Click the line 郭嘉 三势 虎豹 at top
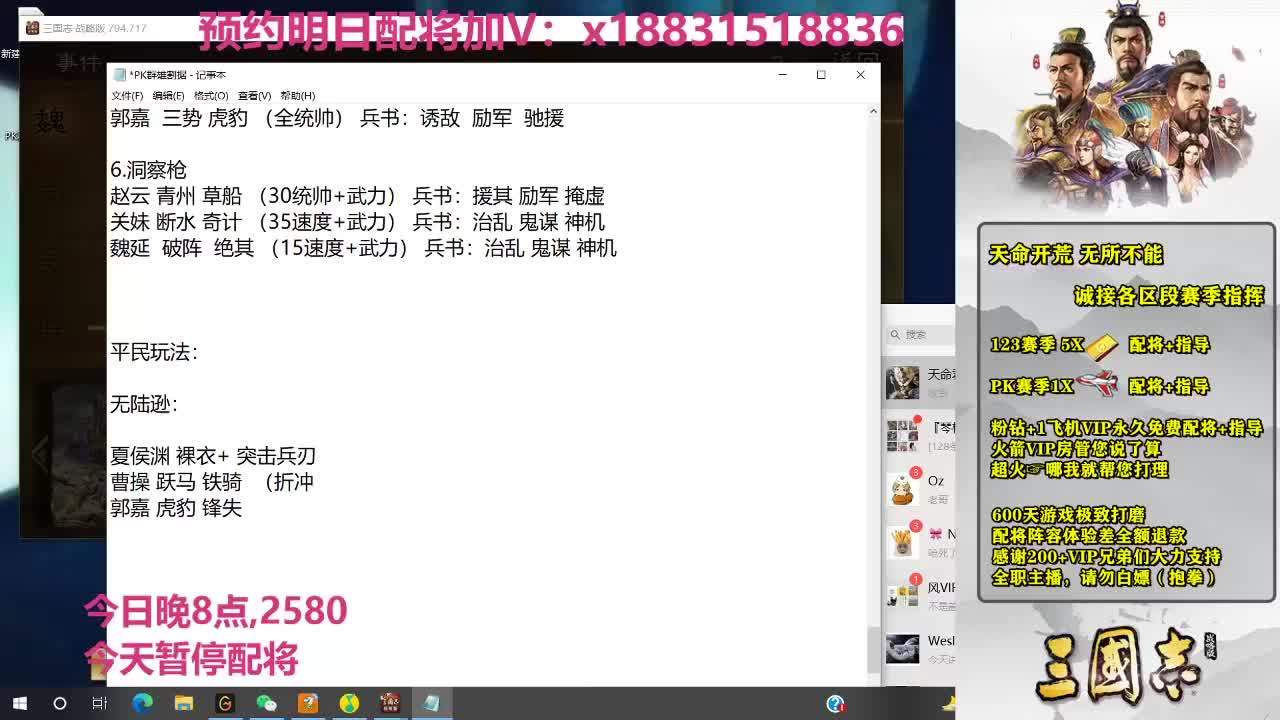 tap(337, 118)
